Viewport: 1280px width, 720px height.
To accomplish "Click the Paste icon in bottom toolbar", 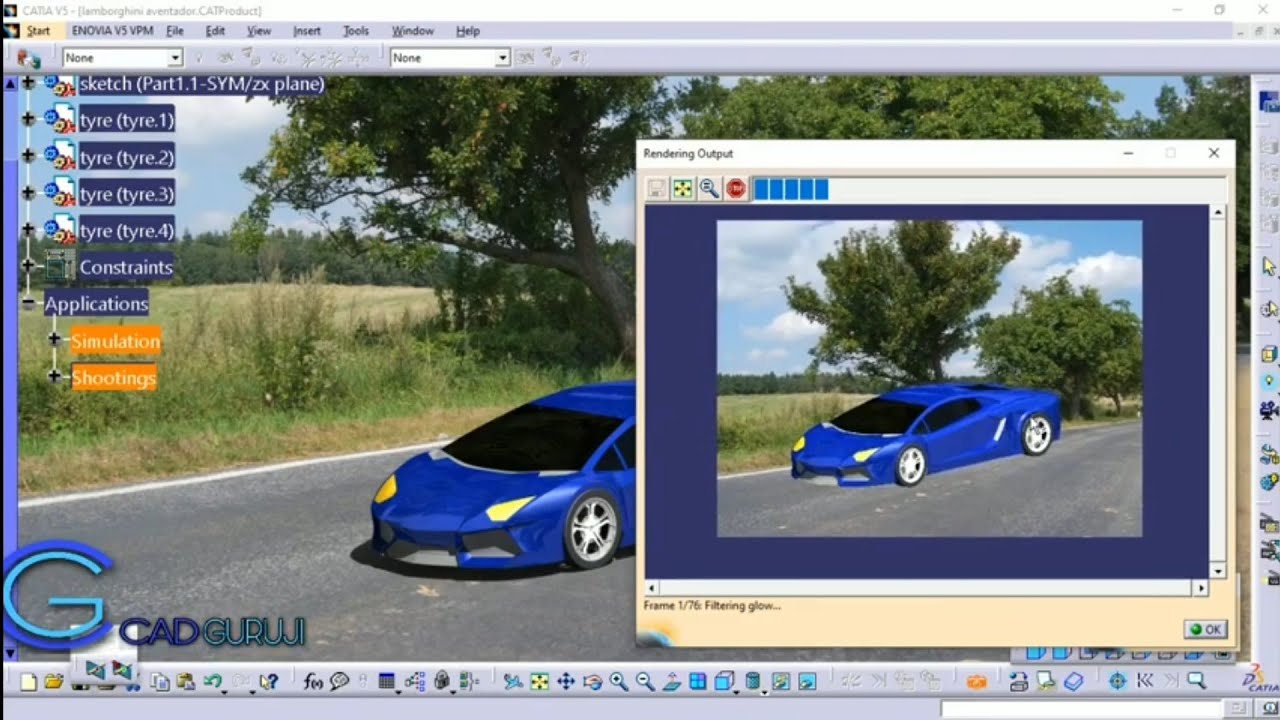I will 185,682.
